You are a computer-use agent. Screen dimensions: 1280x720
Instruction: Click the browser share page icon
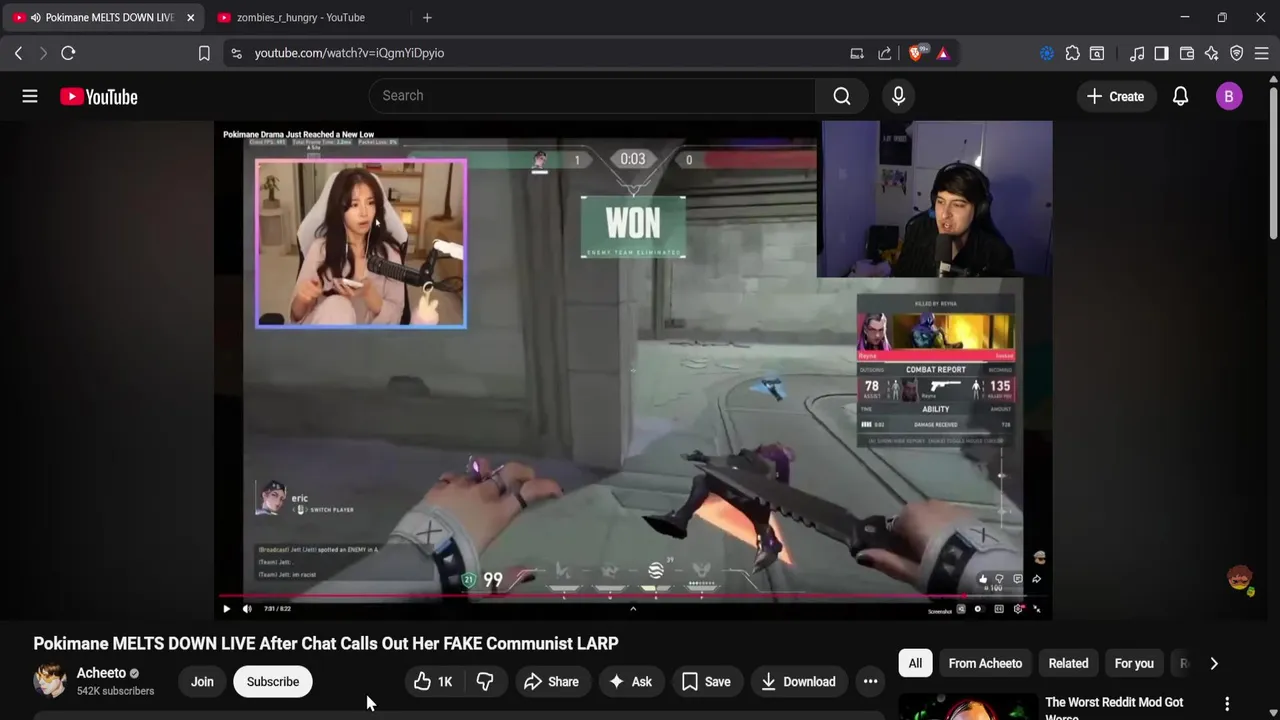point(885,53)
